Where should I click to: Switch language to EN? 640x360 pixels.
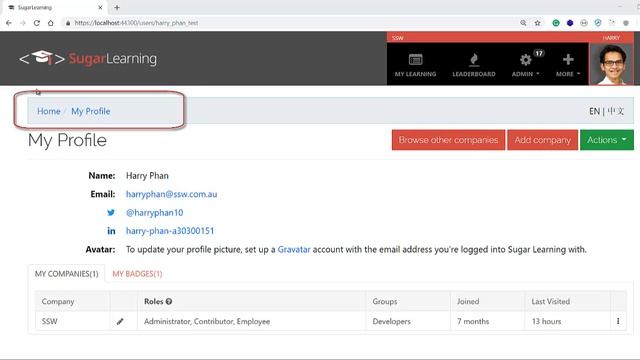click(x=594, y=111)
